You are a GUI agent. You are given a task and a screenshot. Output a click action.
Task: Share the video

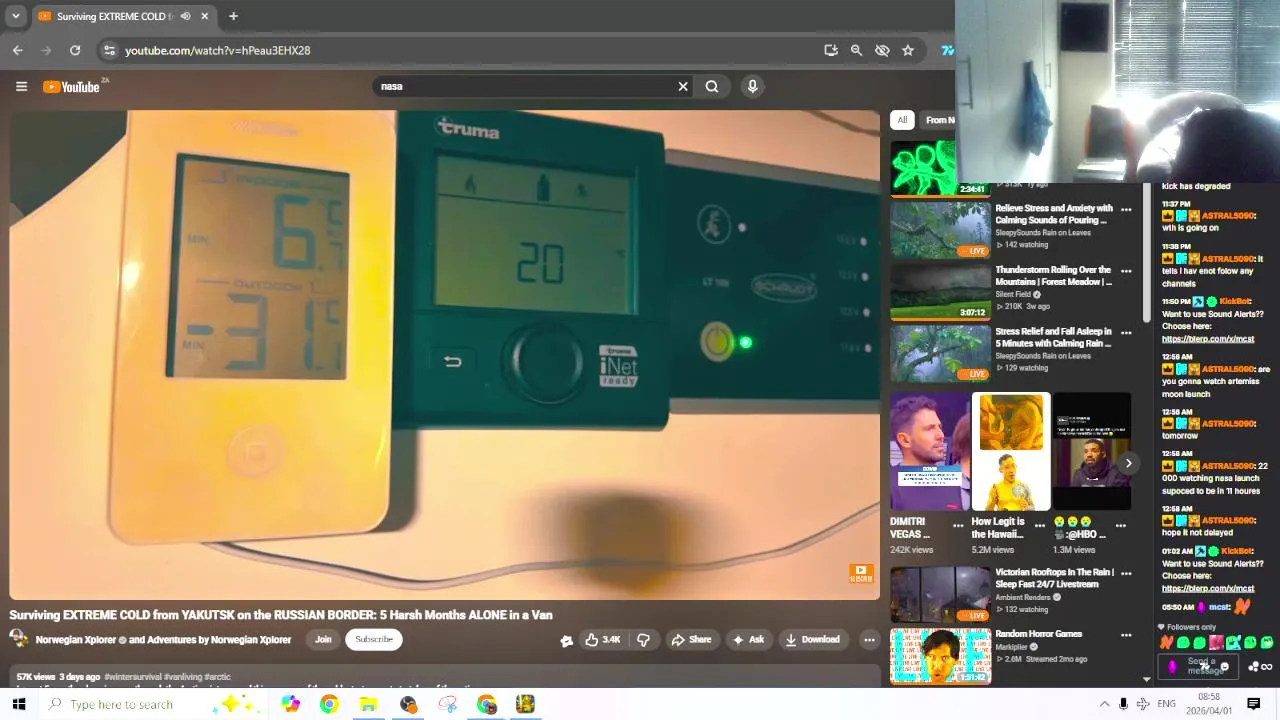[691, 640]
